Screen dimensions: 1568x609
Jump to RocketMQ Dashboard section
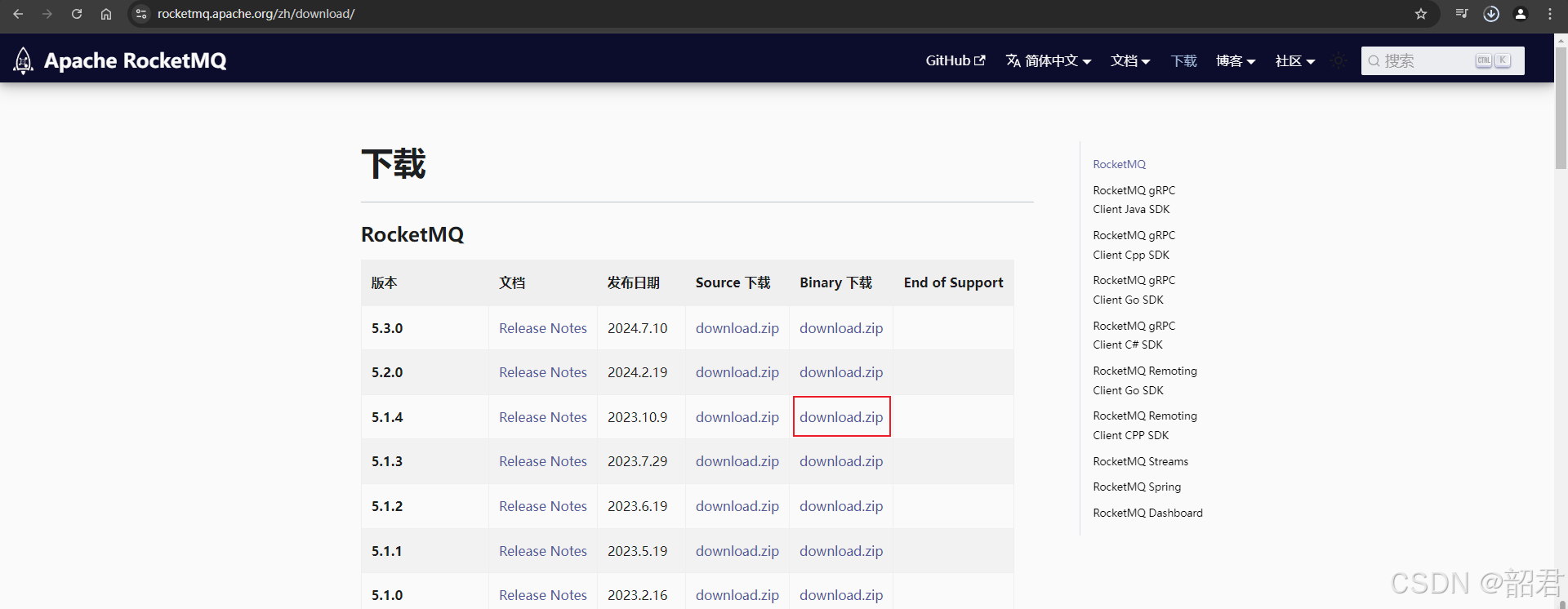coord(1147,513)
